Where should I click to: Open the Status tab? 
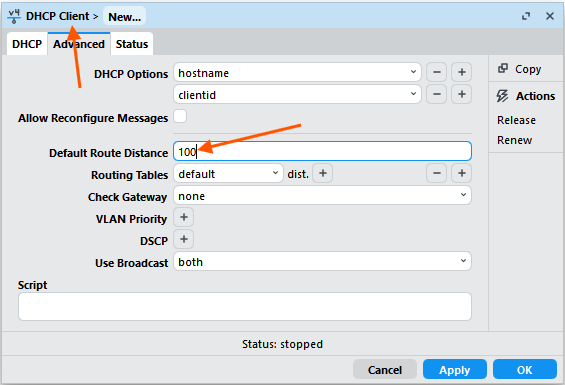coord(132,44)
